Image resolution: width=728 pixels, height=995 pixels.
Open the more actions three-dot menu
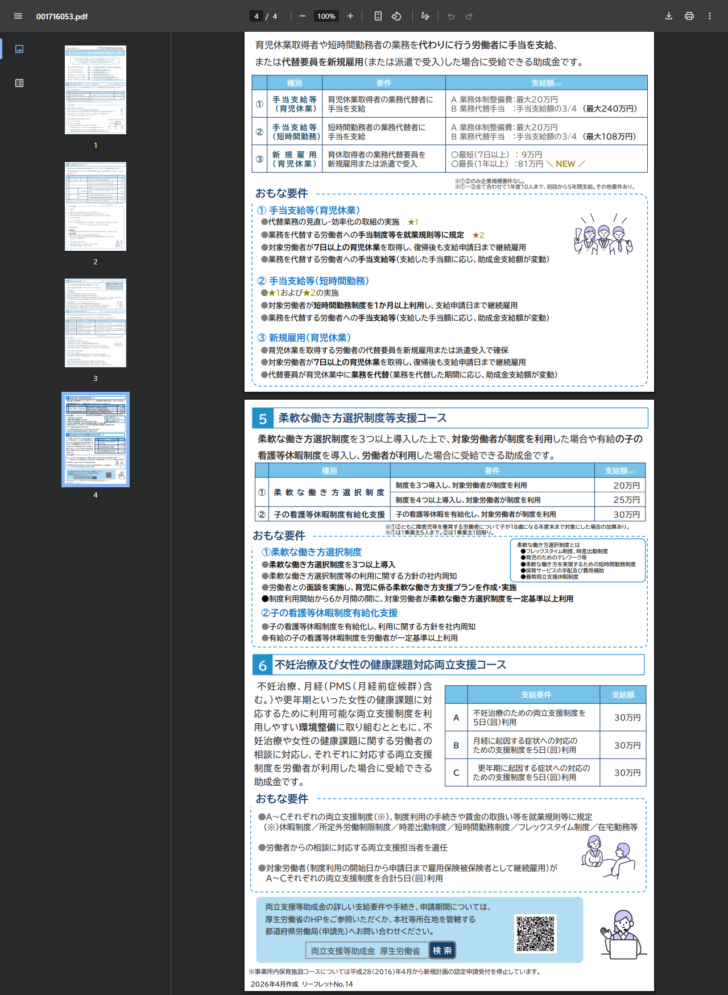(710, 16)
